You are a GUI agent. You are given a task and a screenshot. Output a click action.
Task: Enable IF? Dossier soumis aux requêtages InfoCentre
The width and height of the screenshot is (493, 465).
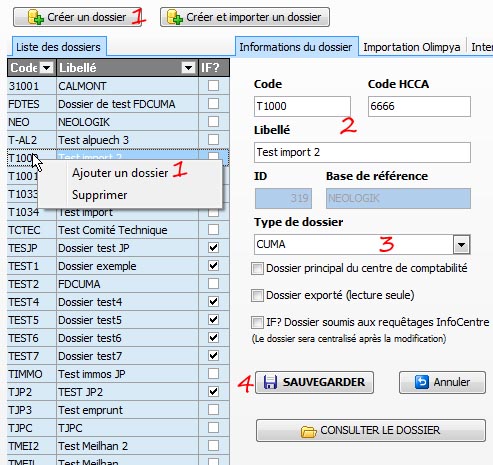coord(257,322)
